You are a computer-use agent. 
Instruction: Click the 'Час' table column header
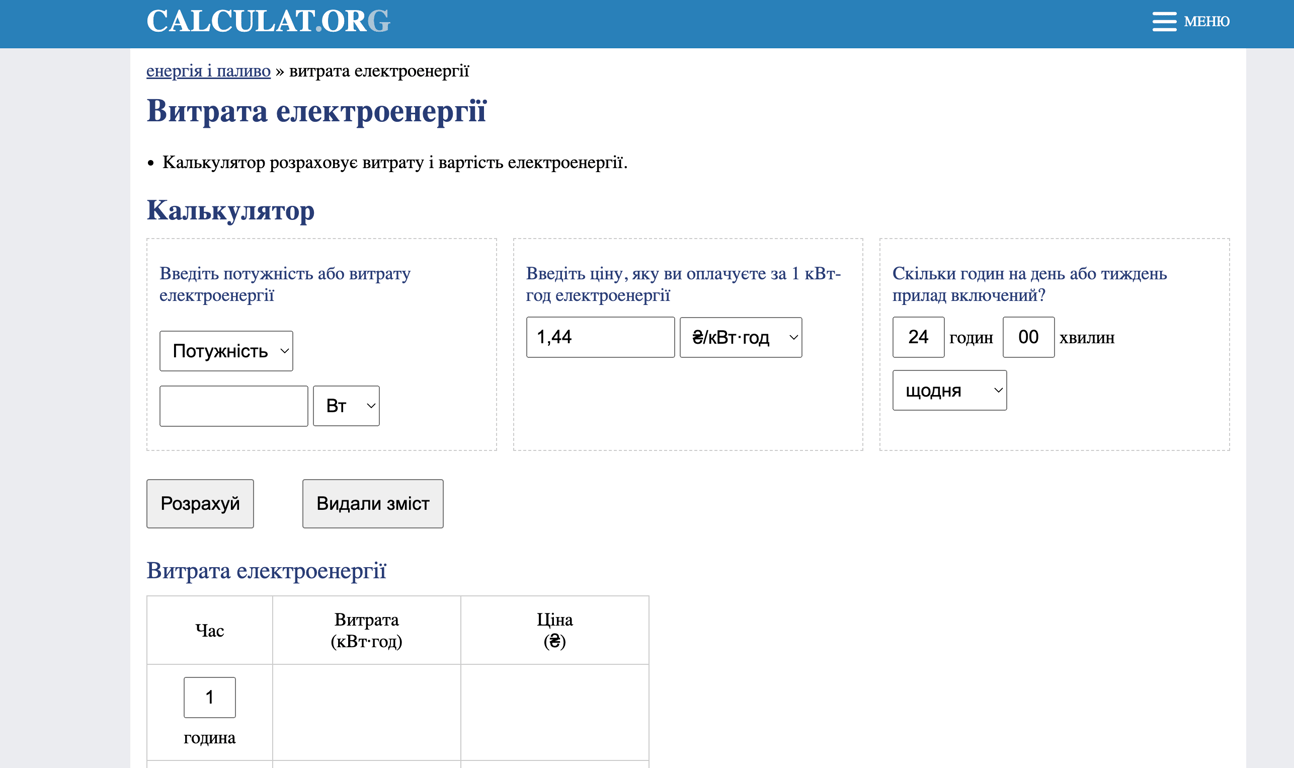coord(209,631)
